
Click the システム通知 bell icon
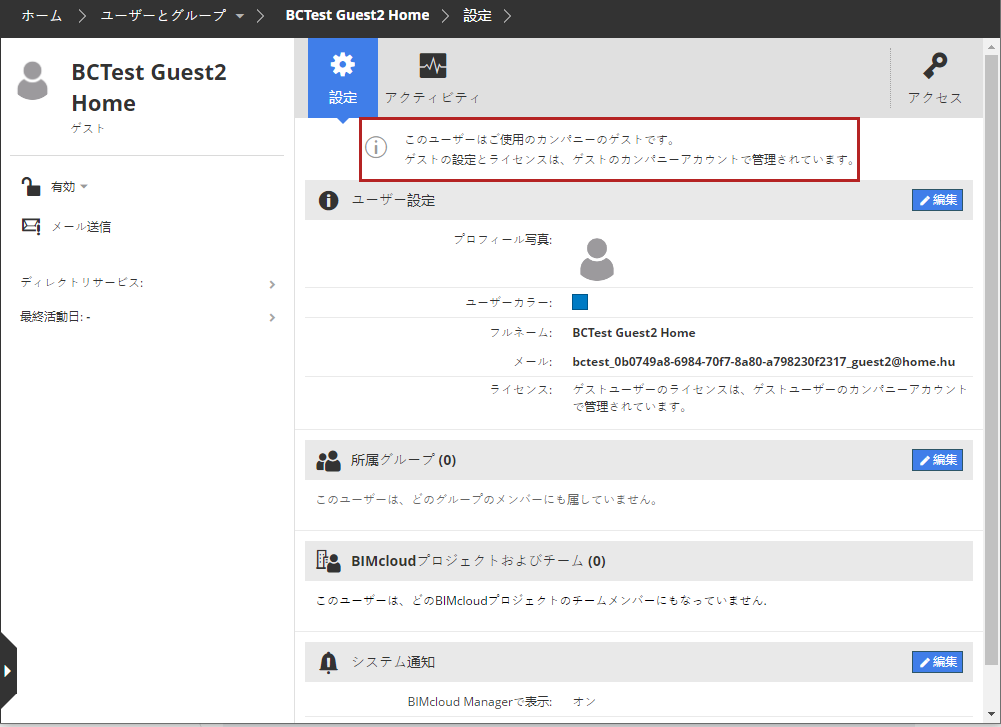328,663
